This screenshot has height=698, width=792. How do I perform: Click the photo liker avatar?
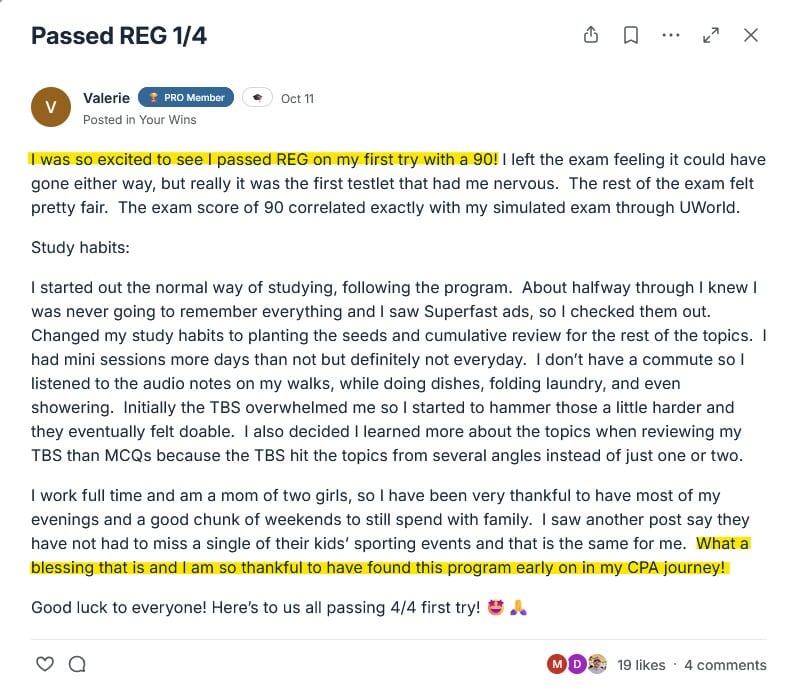pos(597,664)
